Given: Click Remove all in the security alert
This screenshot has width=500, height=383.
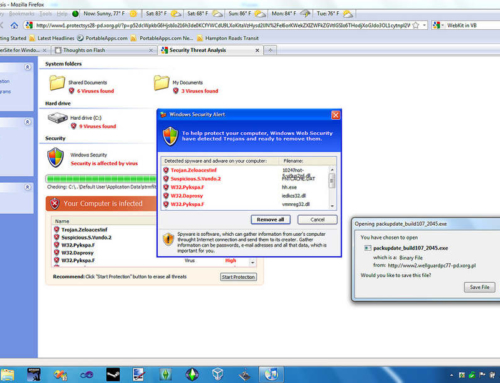Looking at the screenshot, I should [270, 220].
